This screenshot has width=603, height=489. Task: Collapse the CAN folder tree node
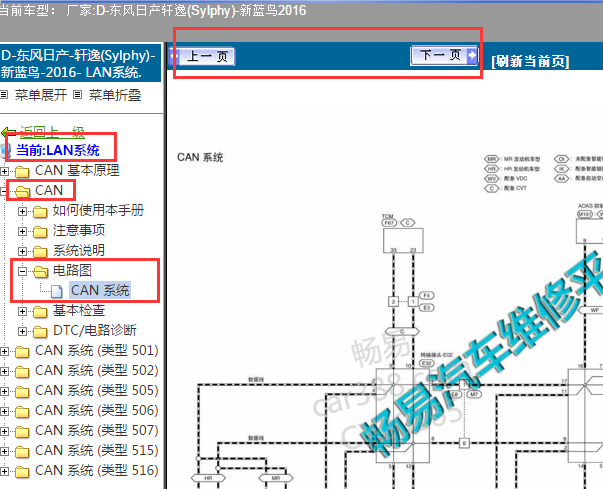click(x=3, y=191)
